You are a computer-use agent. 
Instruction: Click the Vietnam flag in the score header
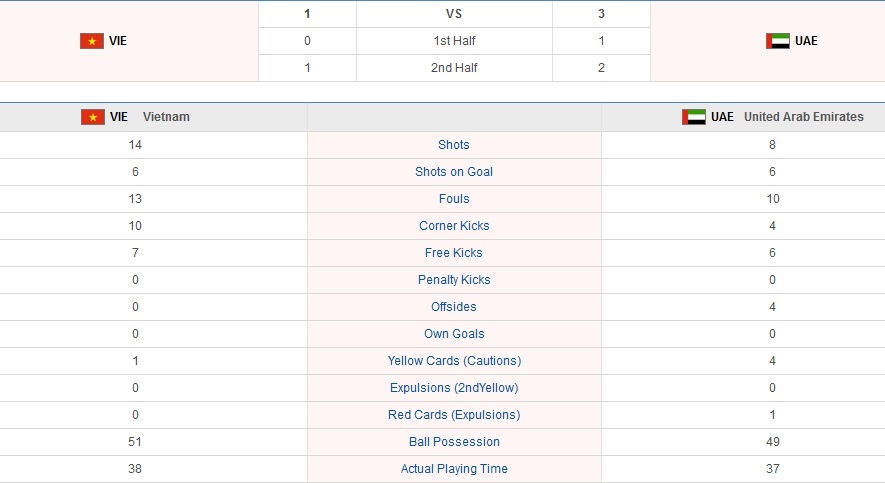(92, 41)
